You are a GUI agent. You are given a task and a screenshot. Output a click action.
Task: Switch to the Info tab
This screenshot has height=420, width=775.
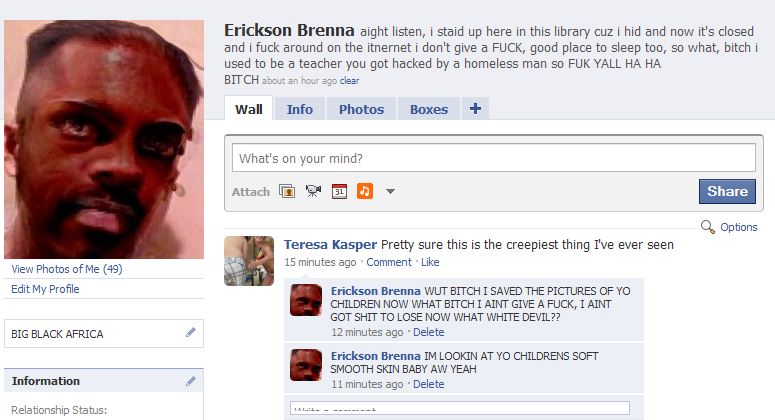(300, 109)
